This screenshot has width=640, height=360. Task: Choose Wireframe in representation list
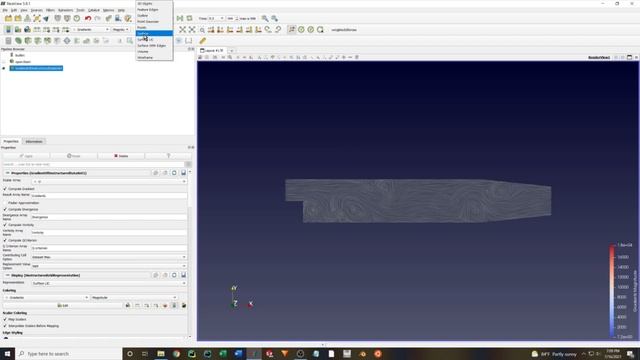coord(154,58)
